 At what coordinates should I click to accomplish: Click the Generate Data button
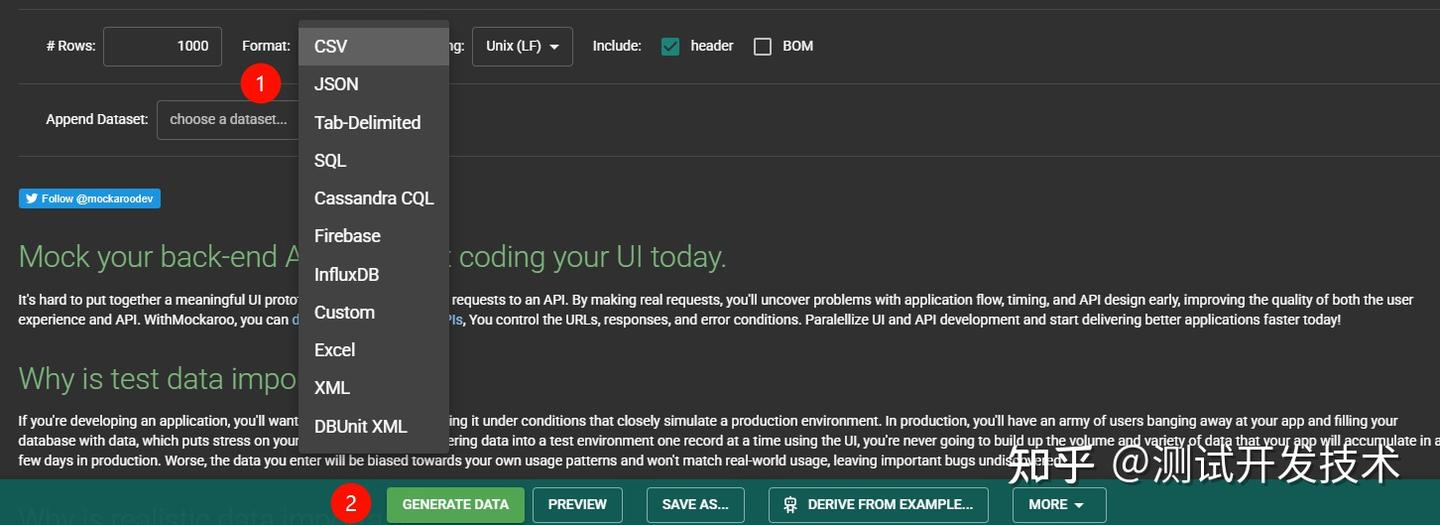455,505
